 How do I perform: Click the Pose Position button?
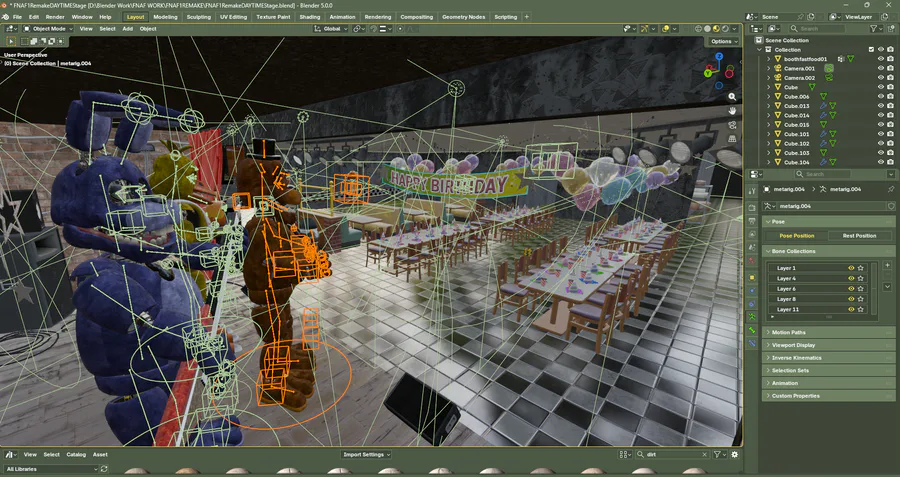[x=797, y=236]
